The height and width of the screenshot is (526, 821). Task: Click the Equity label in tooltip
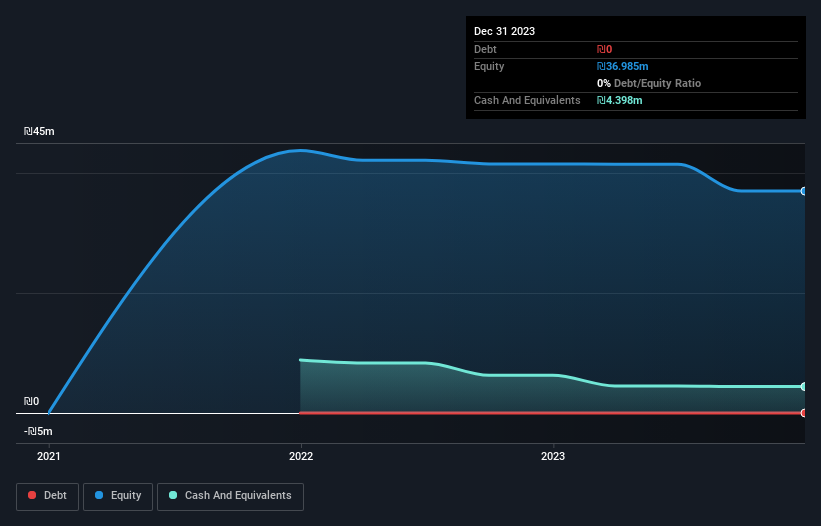489,66
